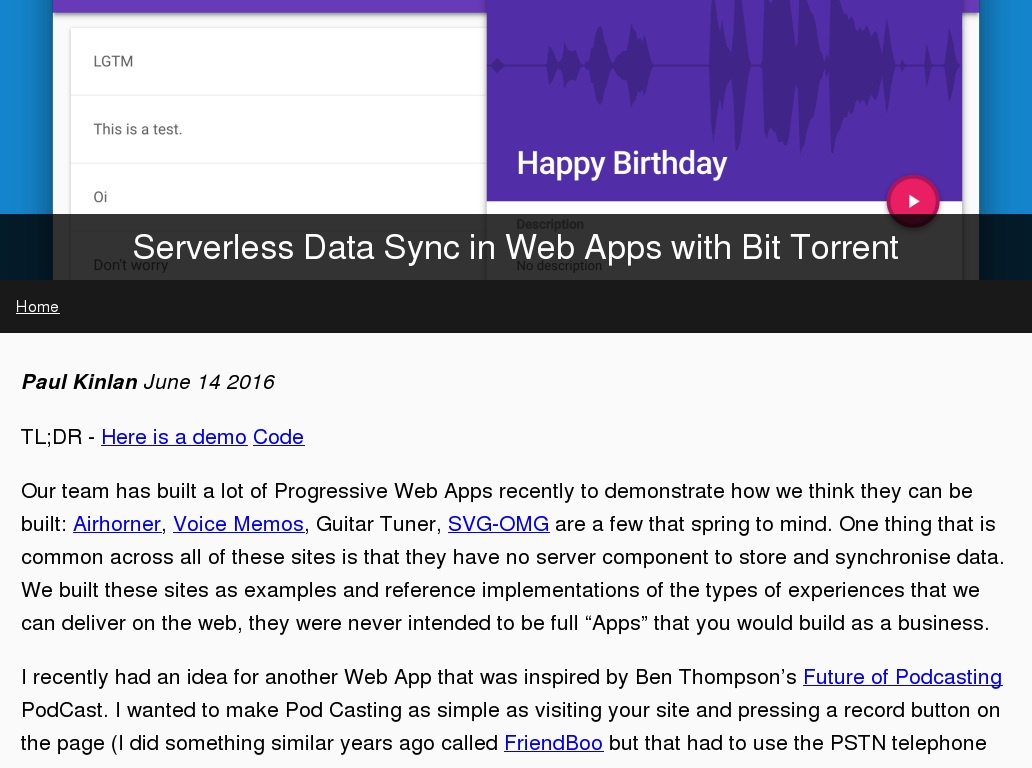Click the audio waveform image

[724, 66]
